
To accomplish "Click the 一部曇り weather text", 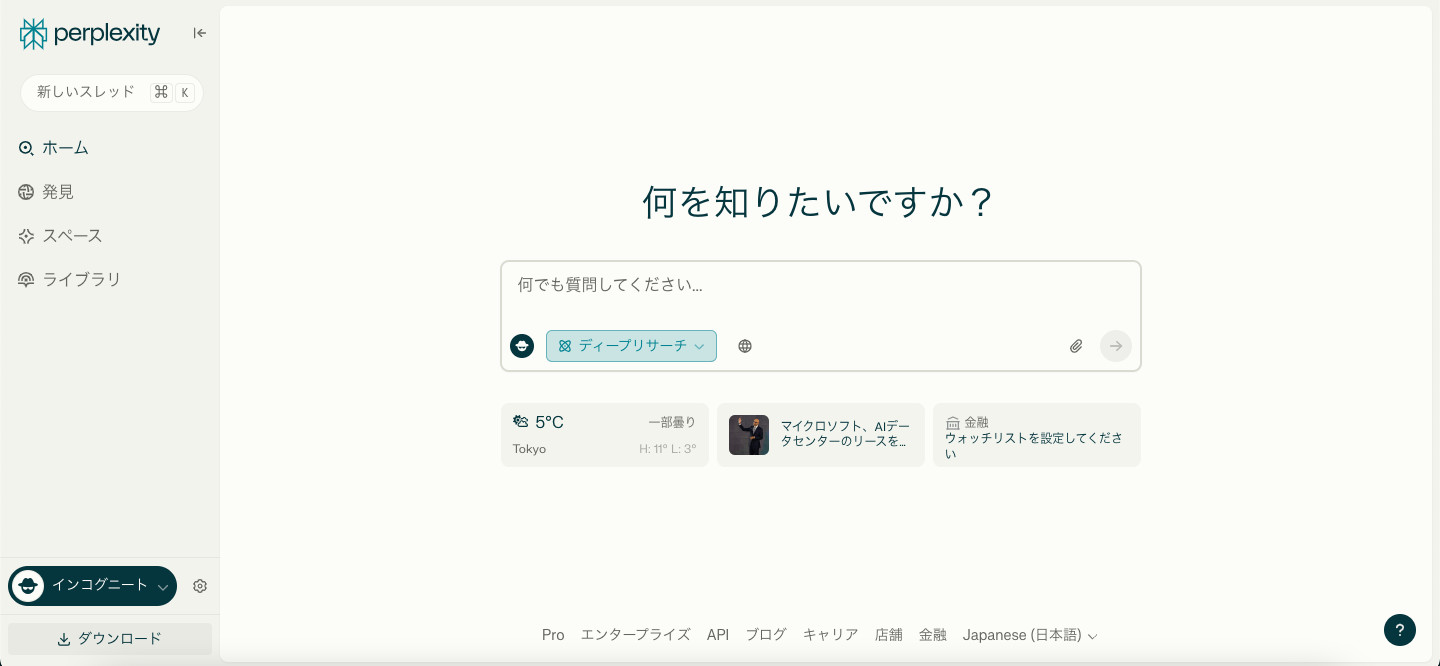I will click(x=672, y=422).
